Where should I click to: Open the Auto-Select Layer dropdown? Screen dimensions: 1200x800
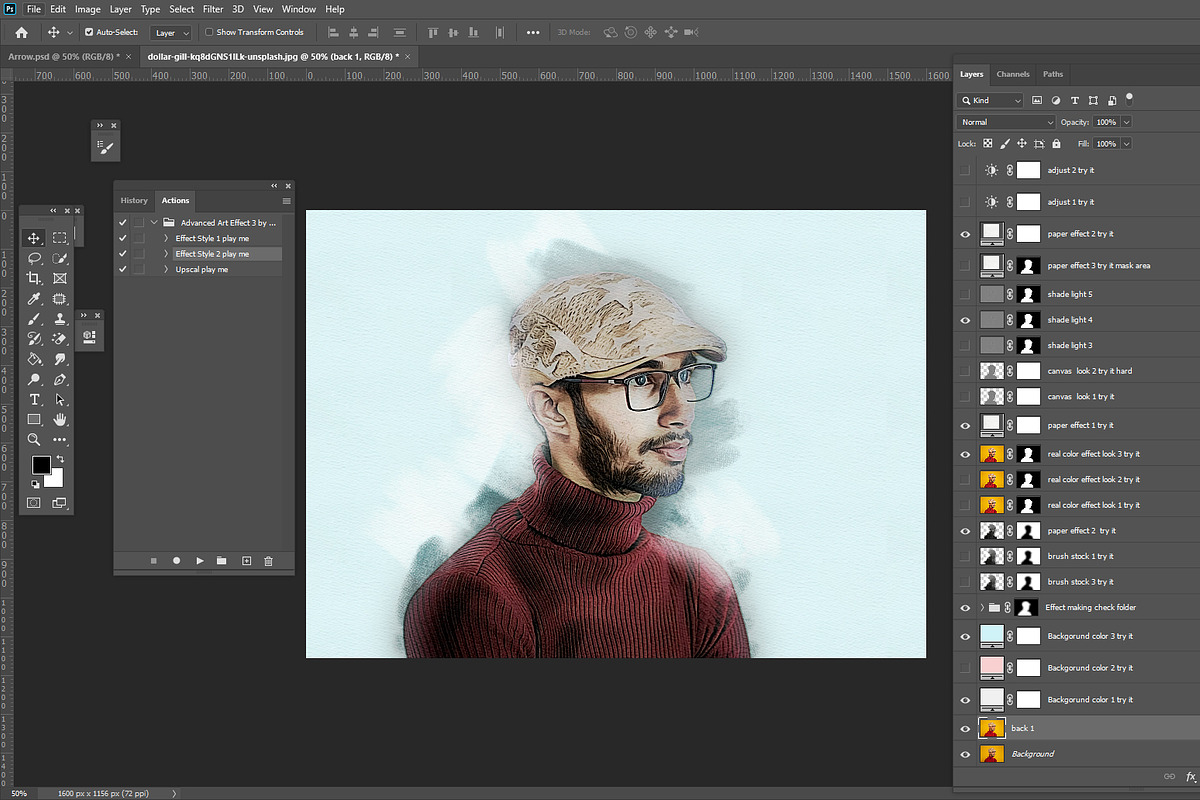pos(171,32)
